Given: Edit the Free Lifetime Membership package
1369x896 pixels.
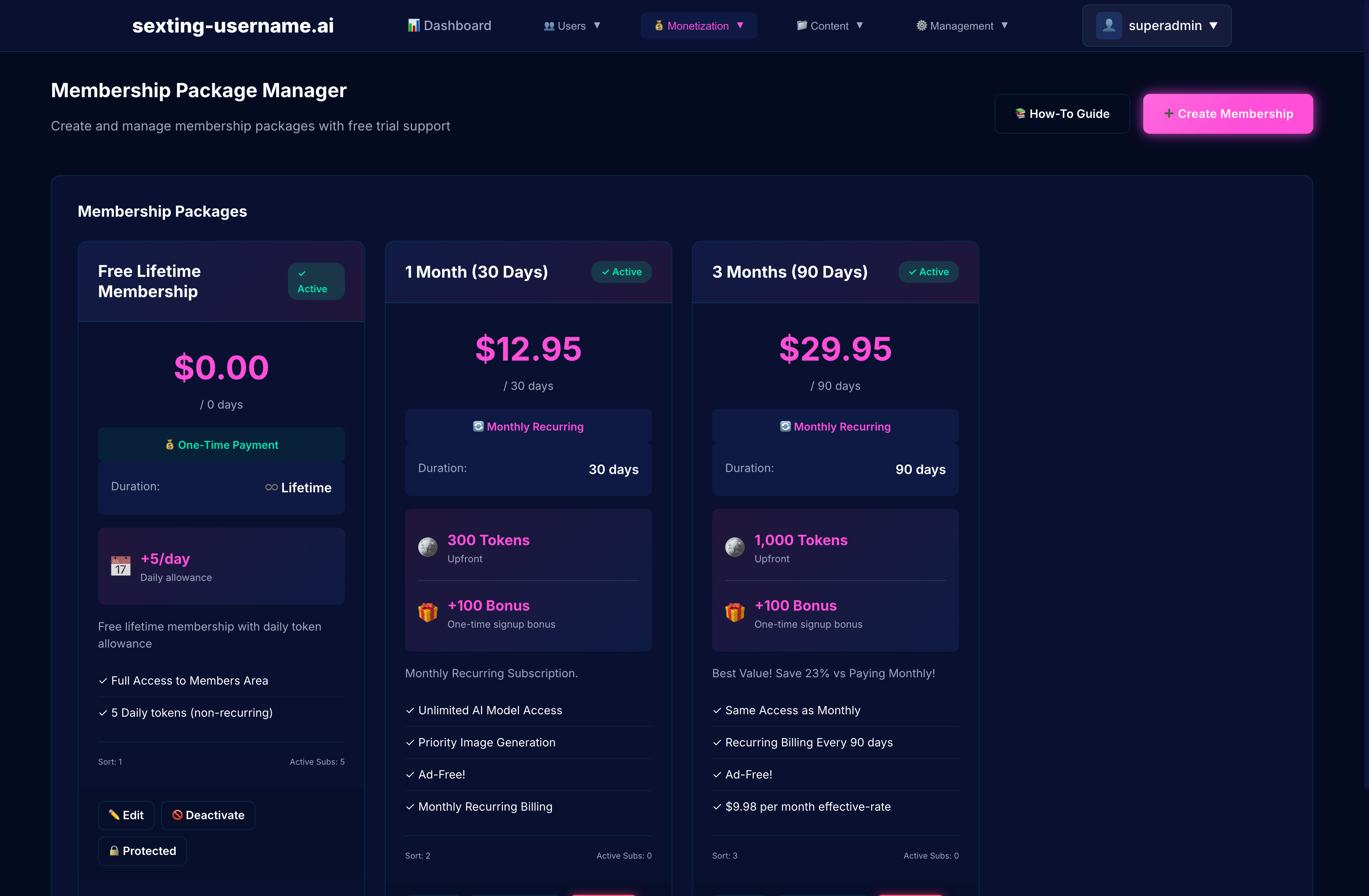Looking at the screenshot, I should pos(126,815).
